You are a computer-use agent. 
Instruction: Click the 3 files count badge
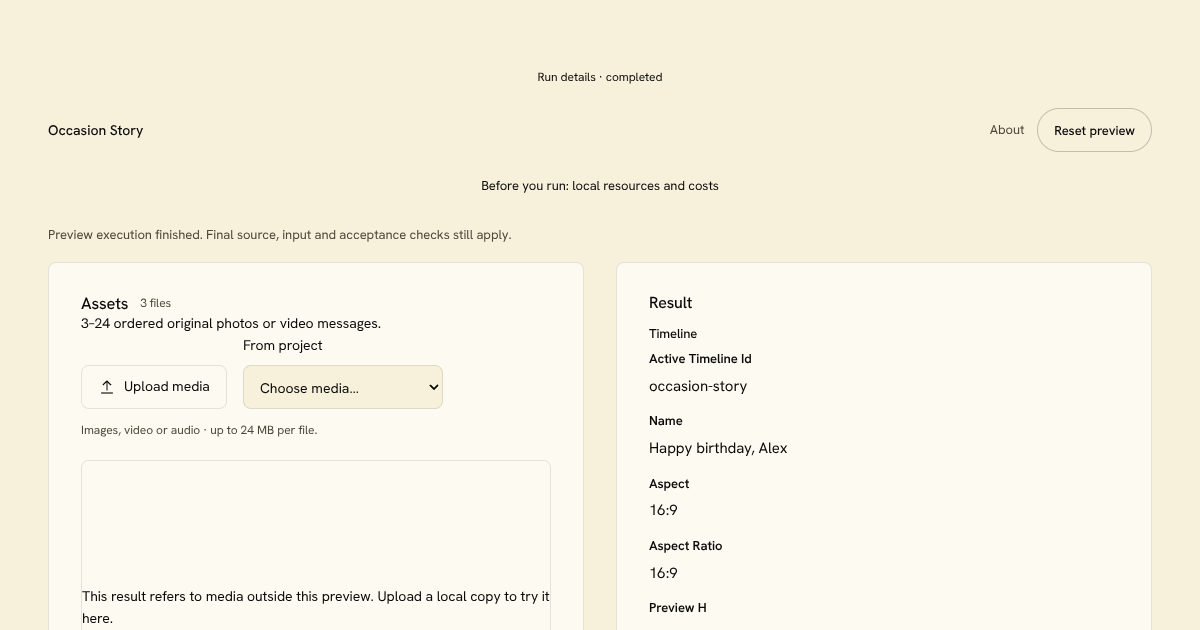click(x=155, y=303)
